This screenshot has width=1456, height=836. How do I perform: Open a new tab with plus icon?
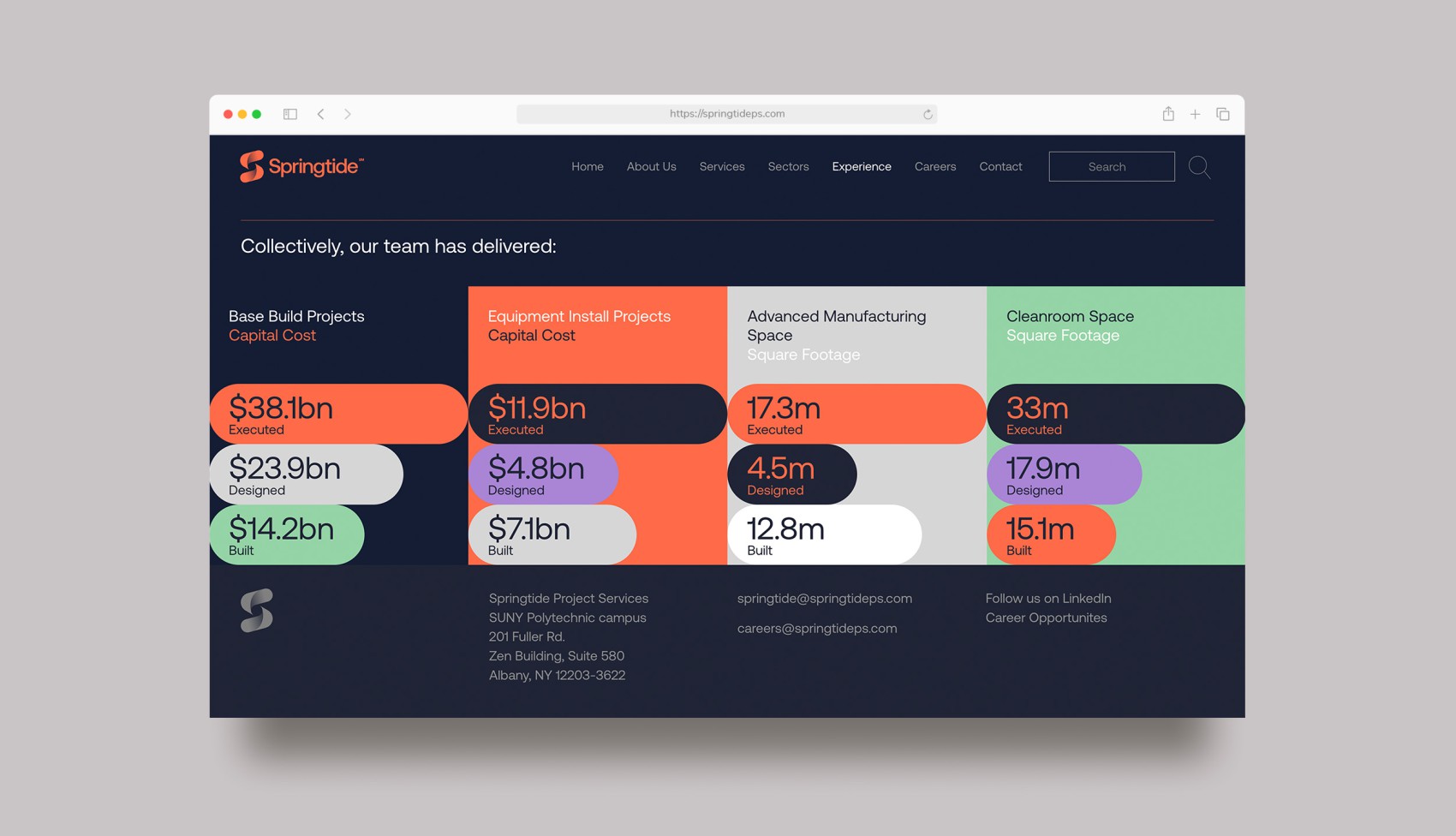(1195, 114)
